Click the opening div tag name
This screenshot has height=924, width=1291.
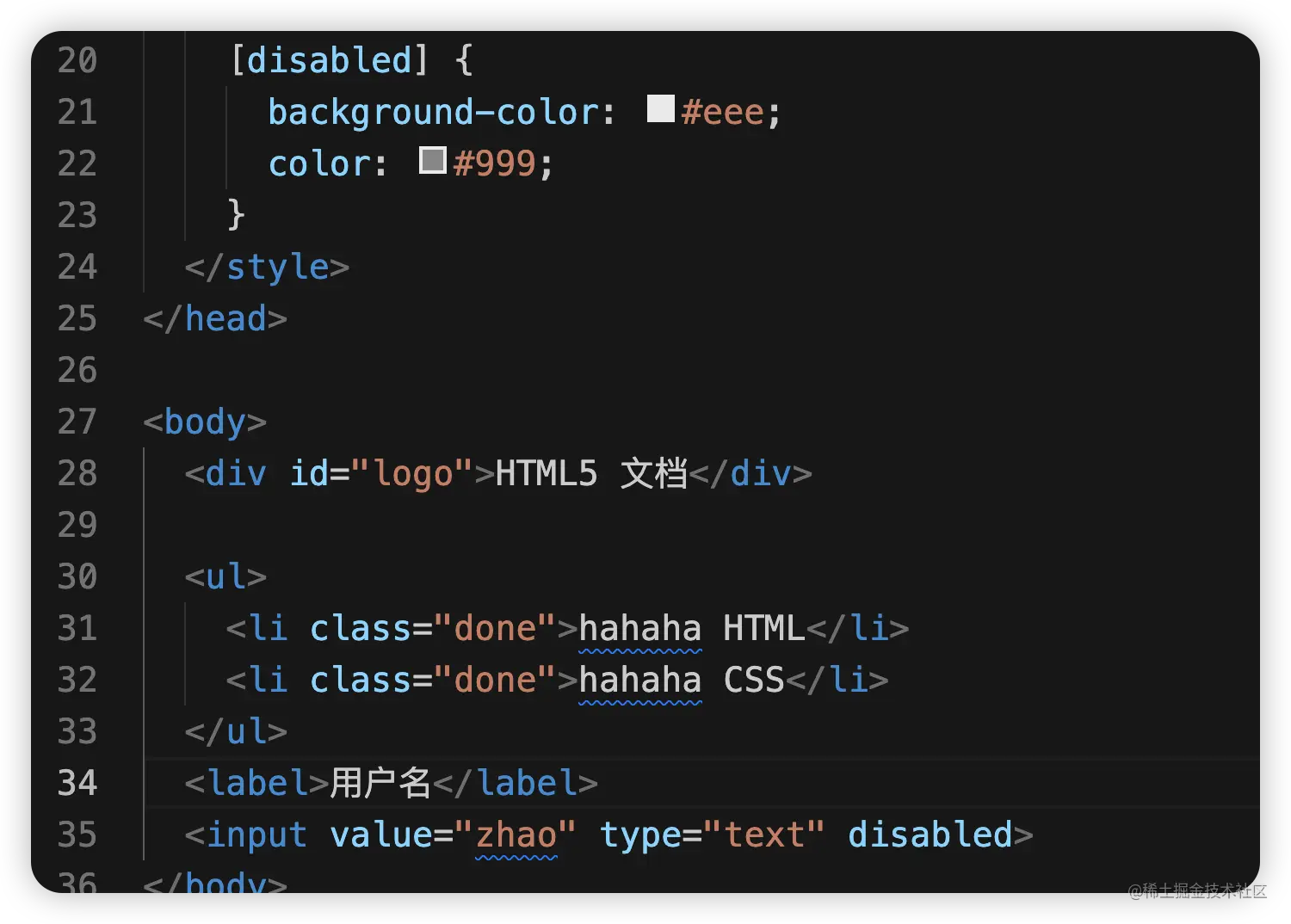point(236,473)
